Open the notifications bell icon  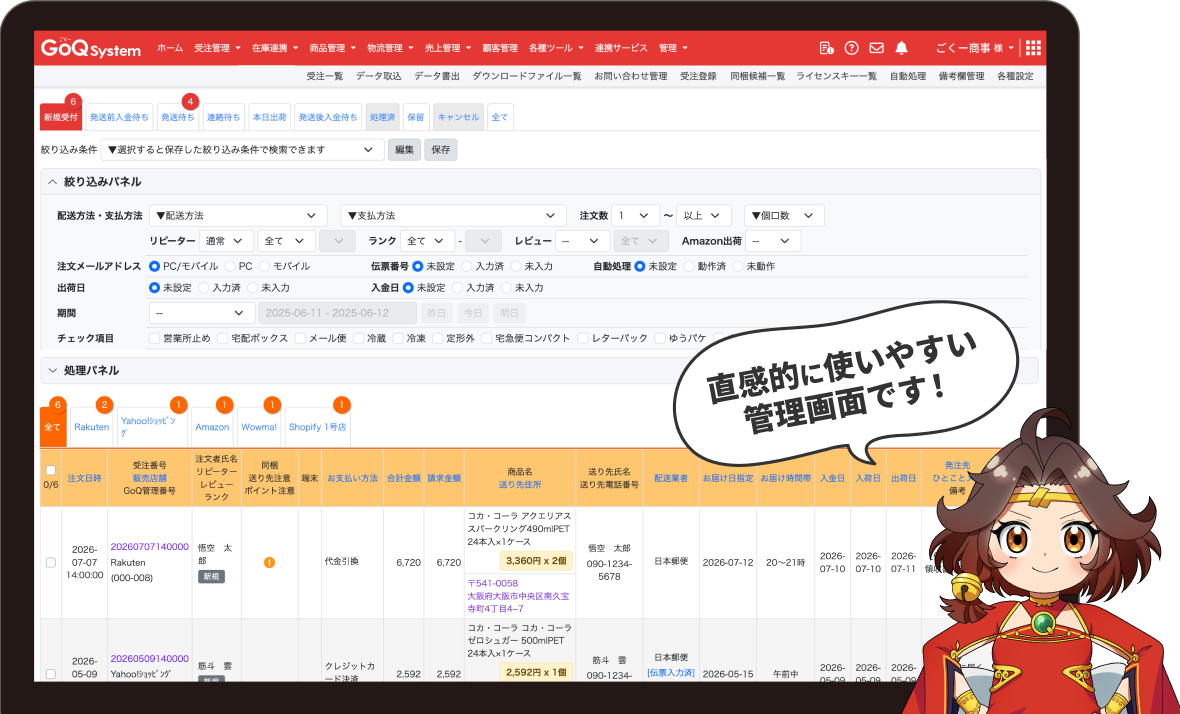point(902,48)
